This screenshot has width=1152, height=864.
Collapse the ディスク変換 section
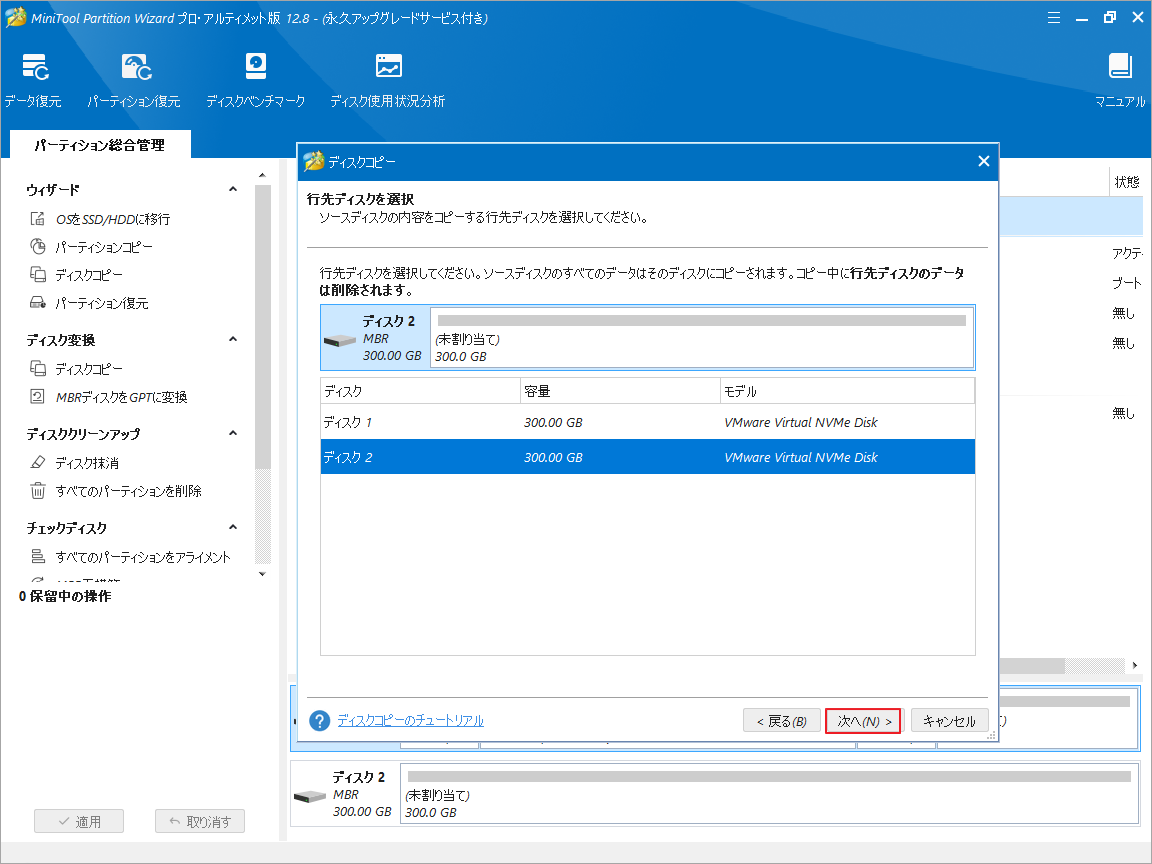tap(233, 339)
